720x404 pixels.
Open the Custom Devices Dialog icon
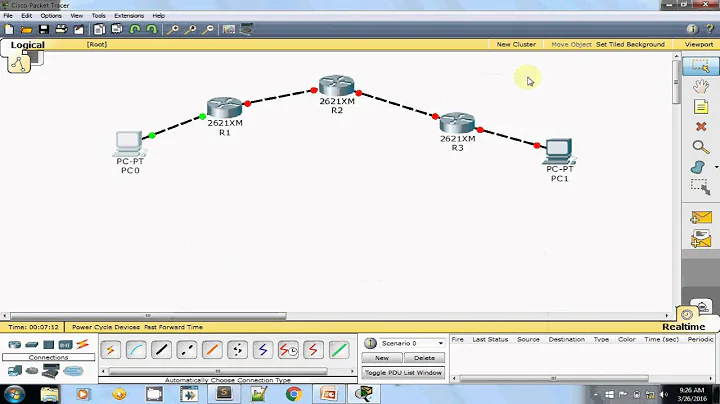coord(246,30)
